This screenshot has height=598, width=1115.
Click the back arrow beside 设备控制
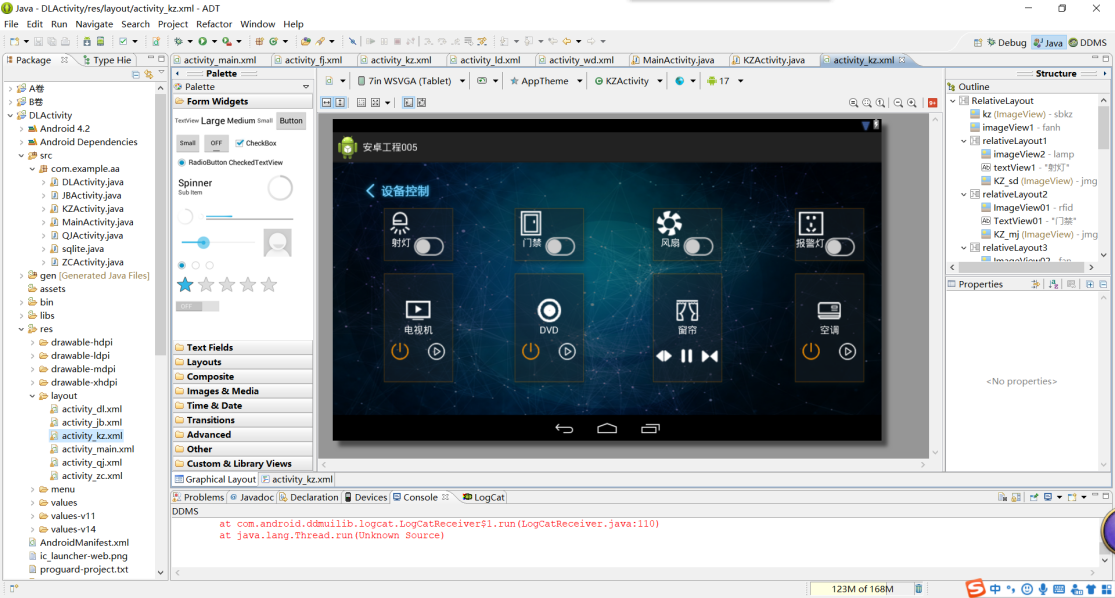370,191
